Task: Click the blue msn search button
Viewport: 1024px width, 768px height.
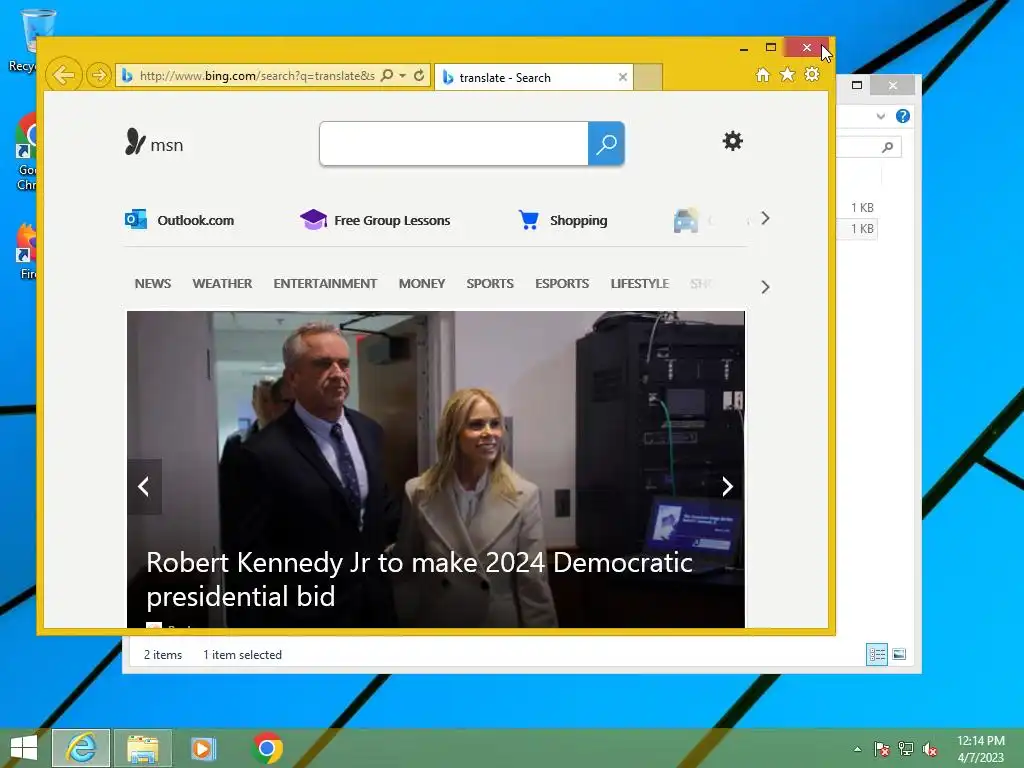Action: (x=606, y=144)
